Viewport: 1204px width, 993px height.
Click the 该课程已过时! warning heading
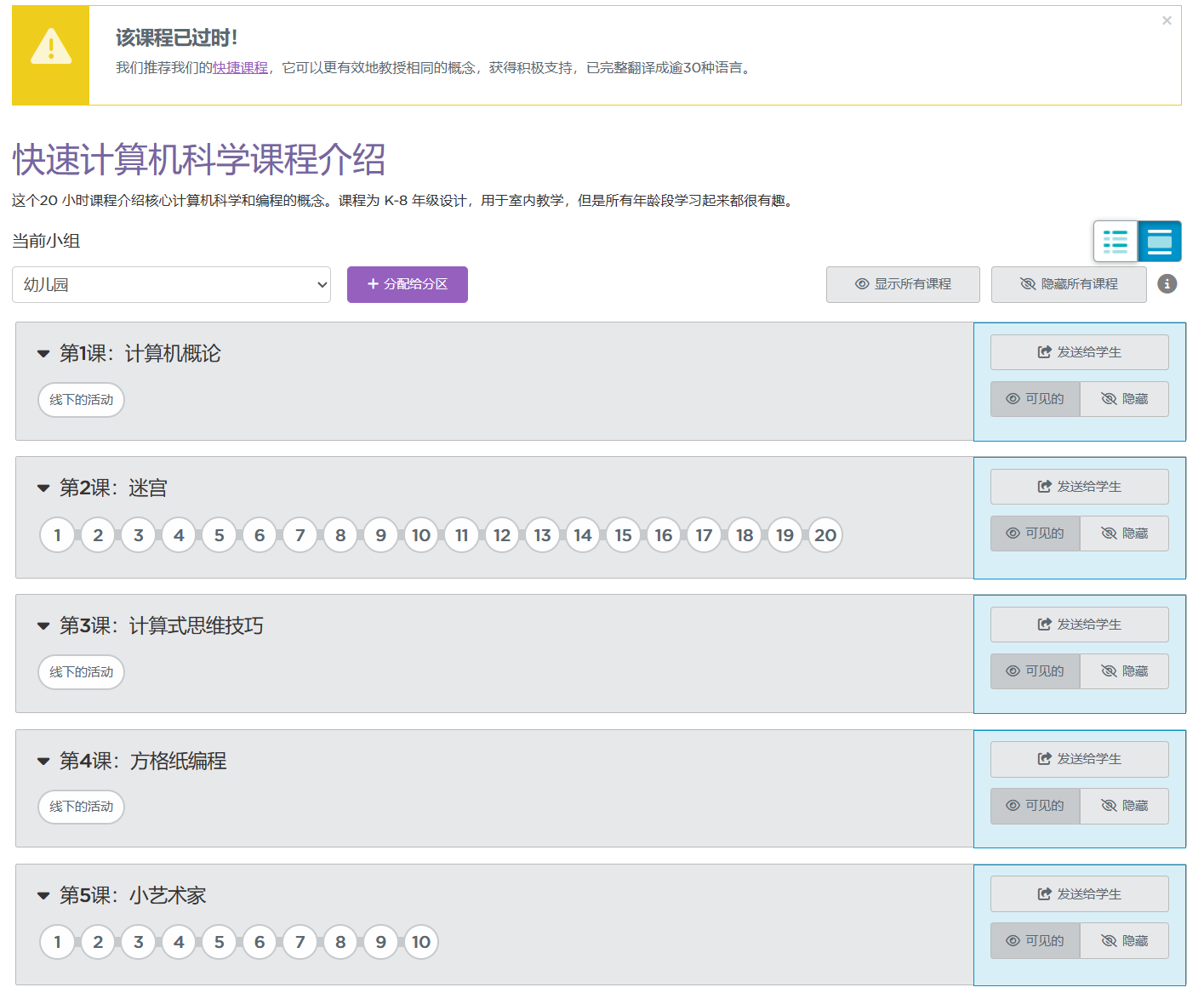[x=176, y=37]
